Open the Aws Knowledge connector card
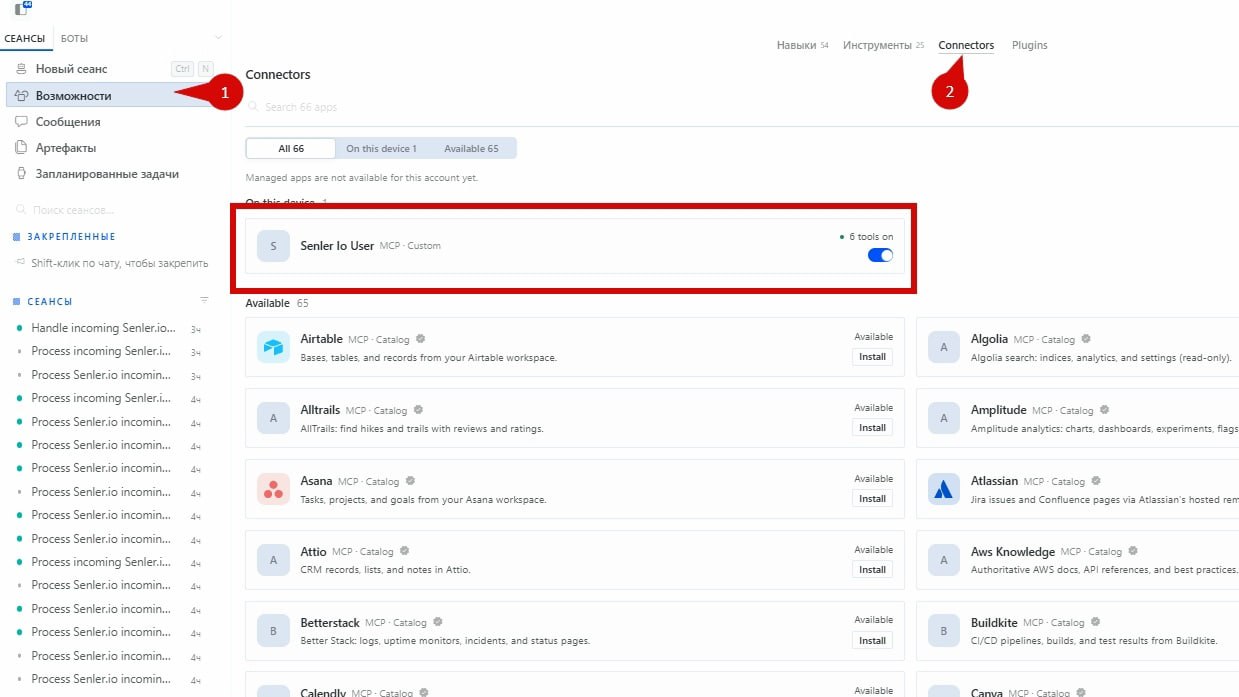Screen dimensions: 1239x697 [1078, 560]
